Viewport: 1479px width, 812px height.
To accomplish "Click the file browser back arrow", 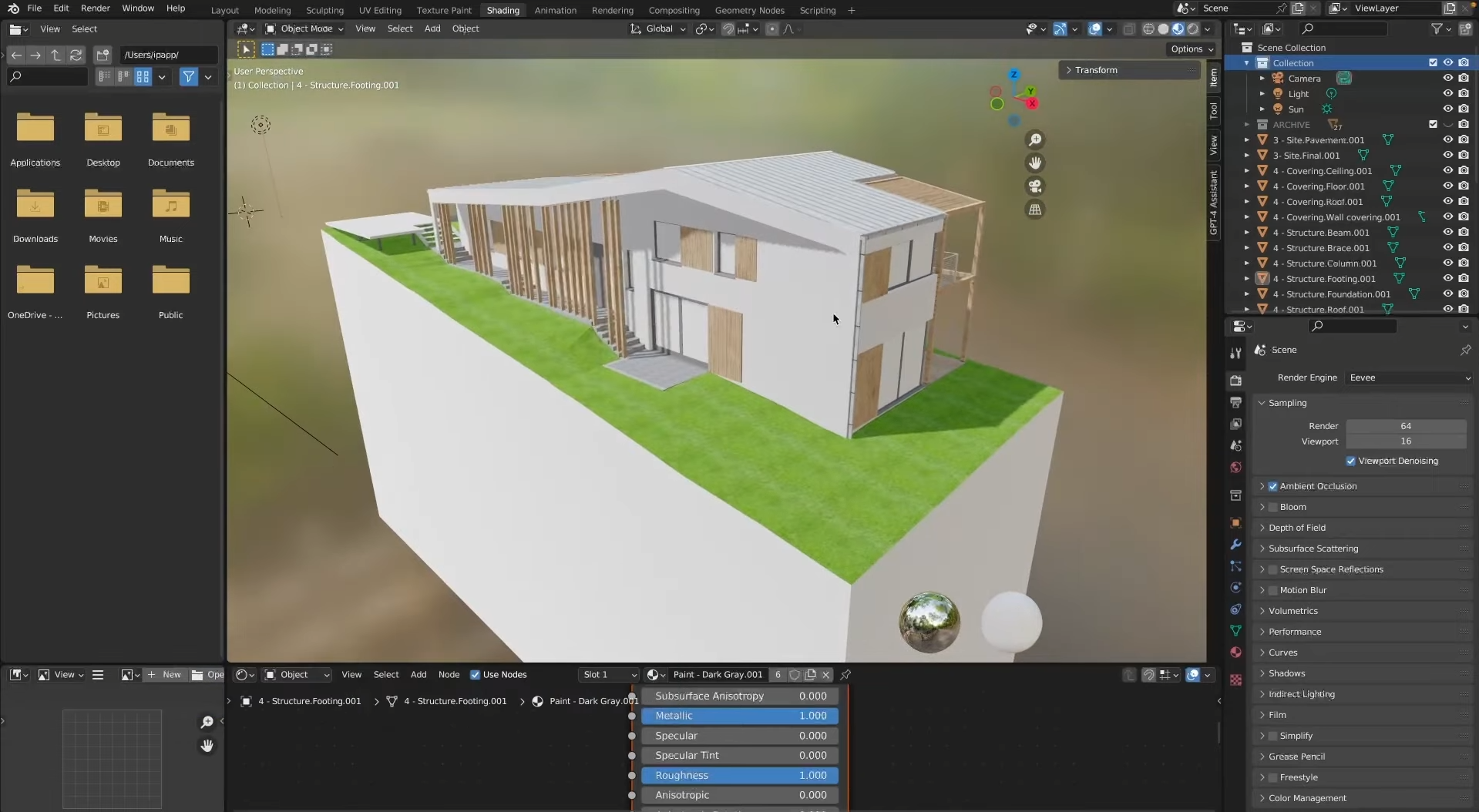I will [x=16, y=55].
